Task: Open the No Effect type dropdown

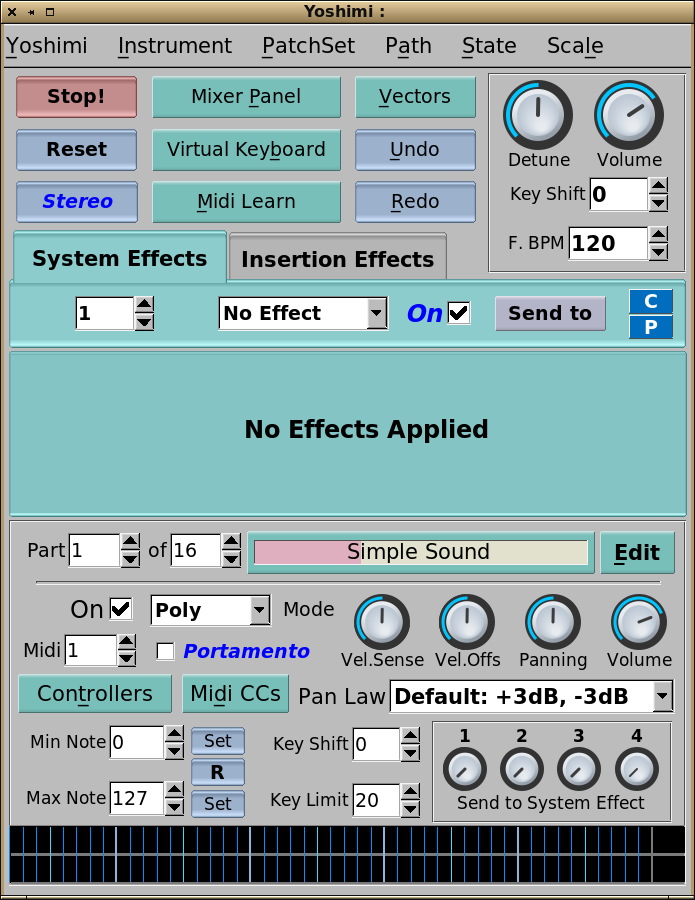Action: pyautogui.click(x=302, y=313)
